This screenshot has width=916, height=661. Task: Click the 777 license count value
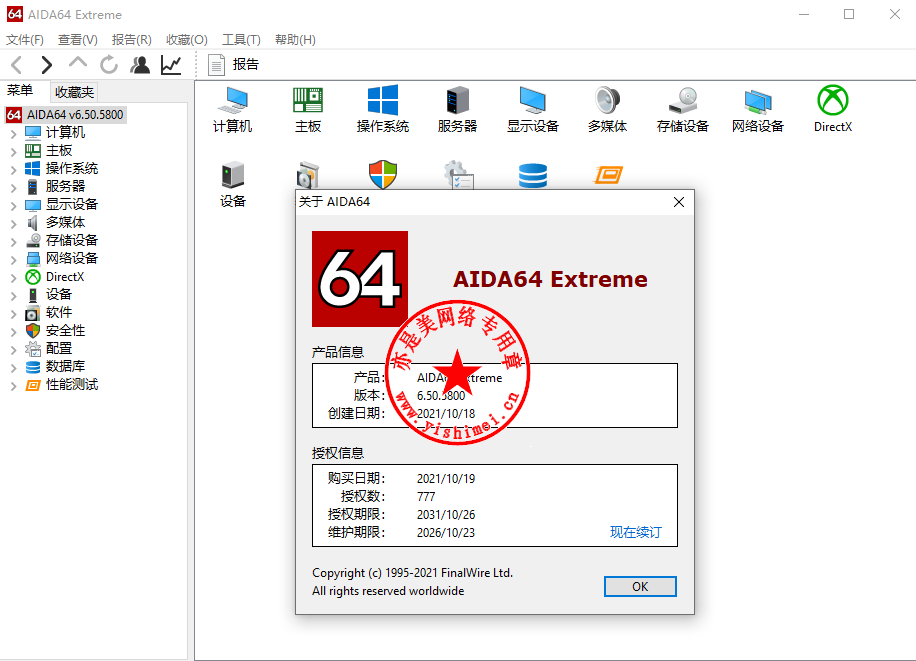click(x=426, y=497)
